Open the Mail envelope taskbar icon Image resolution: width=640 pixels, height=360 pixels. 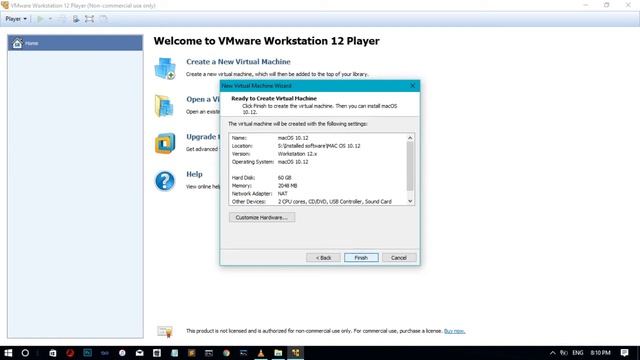coord(140,353)
